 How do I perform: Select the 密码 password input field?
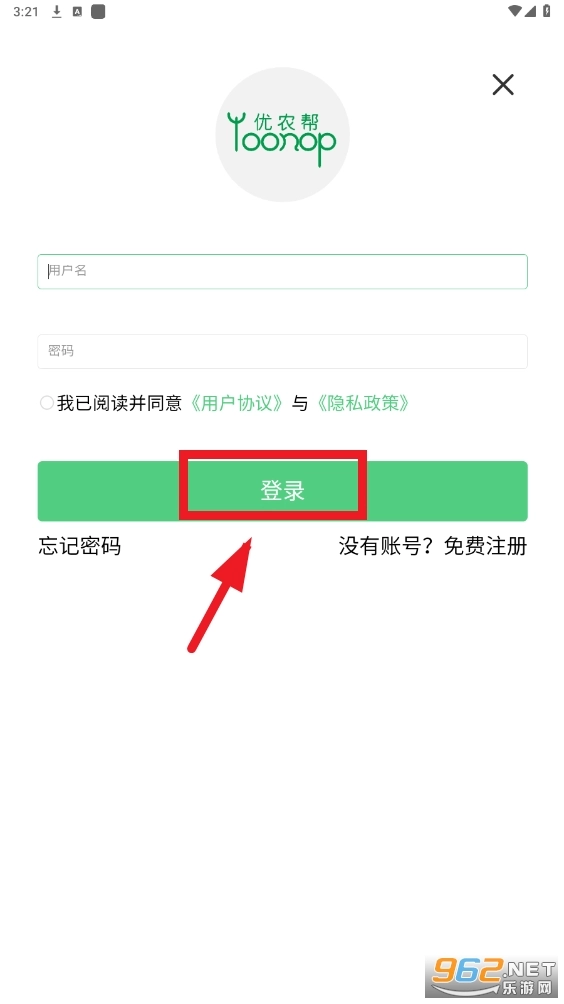(x=282, y=352)
